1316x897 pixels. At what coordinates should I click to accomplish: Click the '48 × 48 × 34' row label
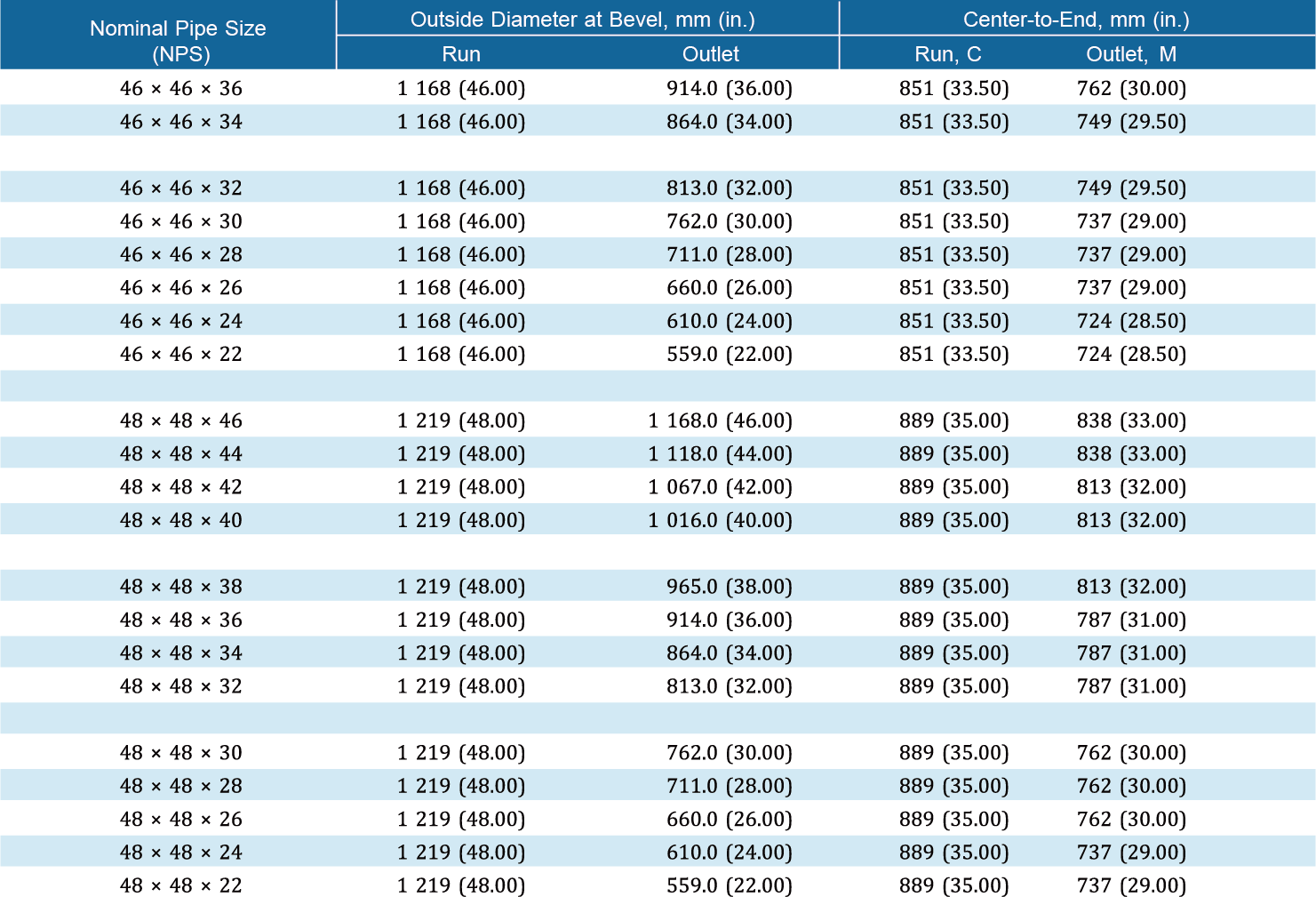[x=181, y=653]
